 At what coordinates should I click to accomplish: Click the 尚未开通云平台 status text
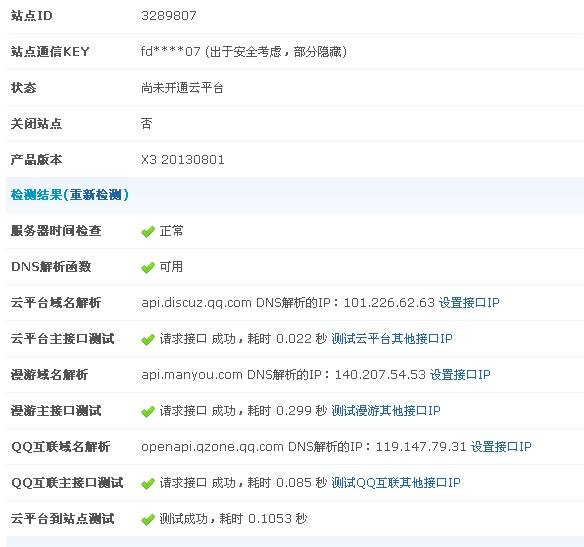click(x=182, y=88)
